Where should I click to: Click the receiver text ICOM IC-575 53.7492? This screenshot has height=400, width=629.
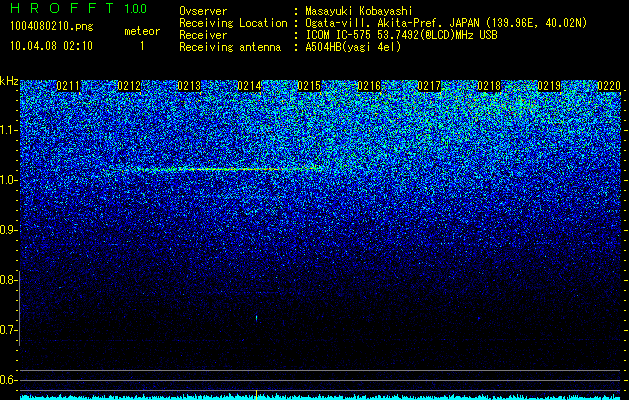pos(401,35)
